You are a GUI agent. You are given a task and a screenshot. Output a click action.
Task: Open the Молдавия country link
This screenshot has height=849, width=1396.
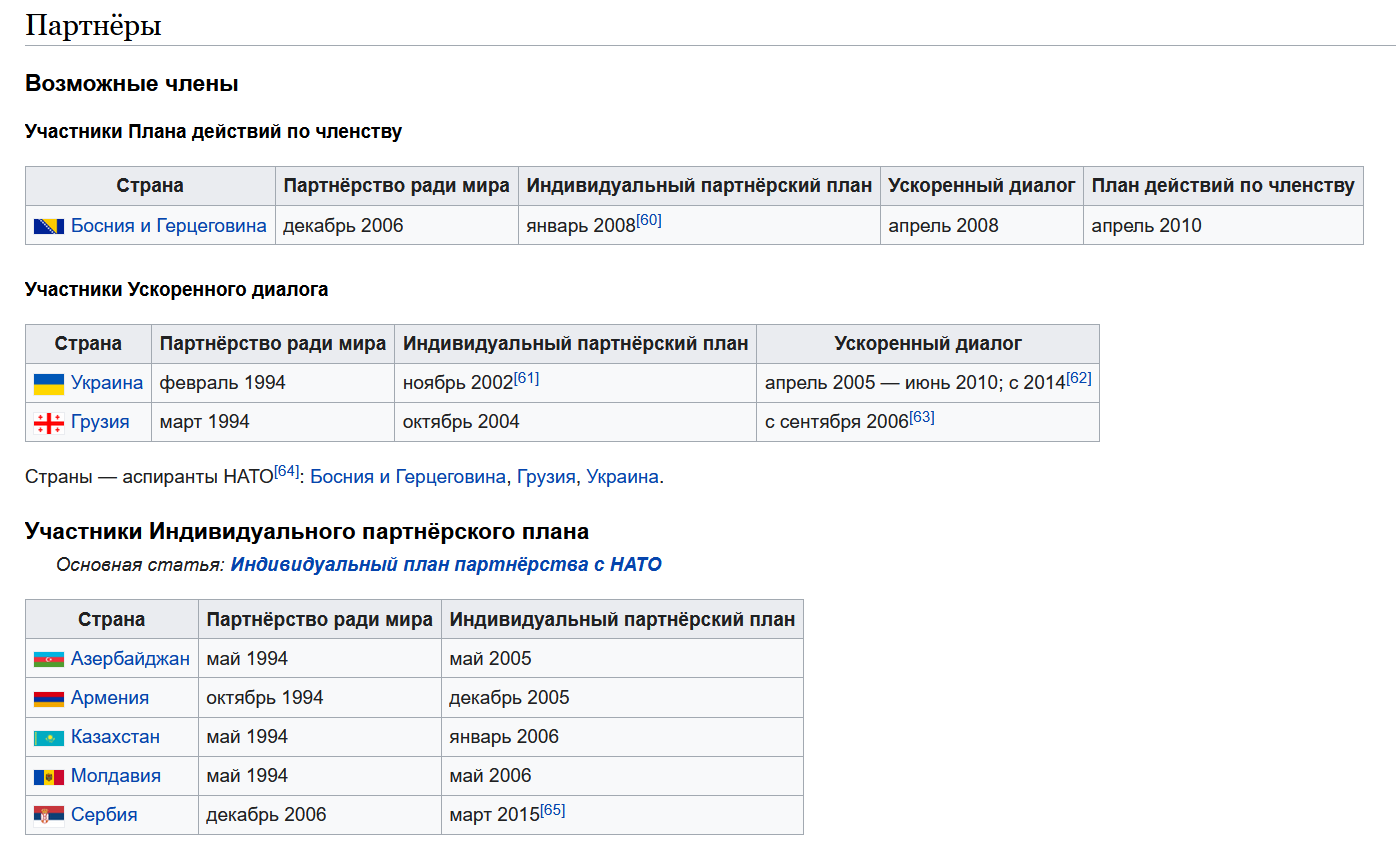coord(116,776)
